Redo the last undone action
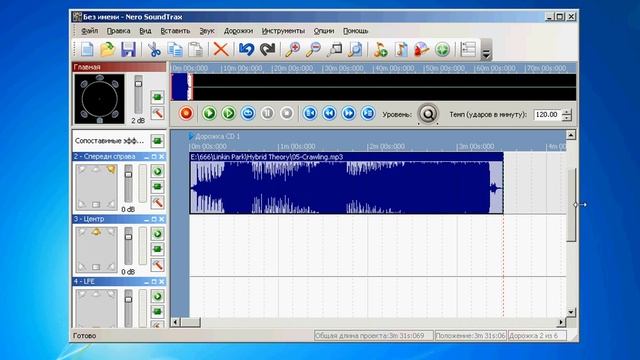Image resolution: width=640 pixels, height=360 pixels. [x=267, y=49]
